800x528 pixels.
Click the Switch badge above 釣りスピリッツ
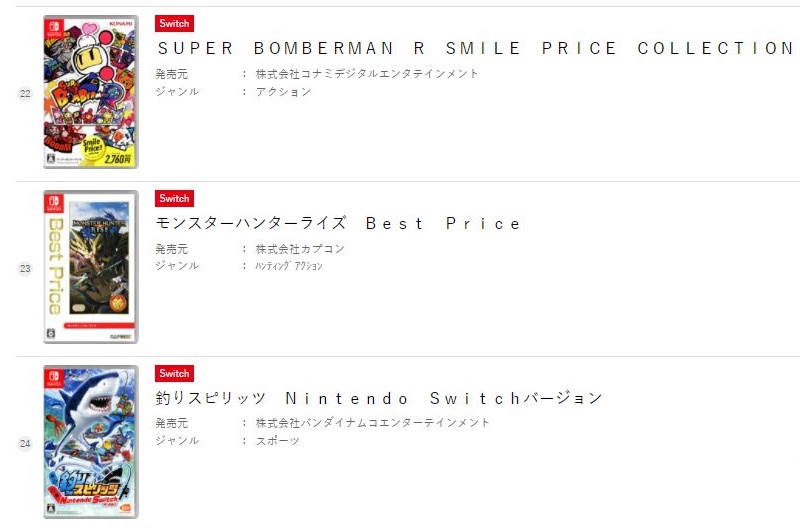coord(174,373)
